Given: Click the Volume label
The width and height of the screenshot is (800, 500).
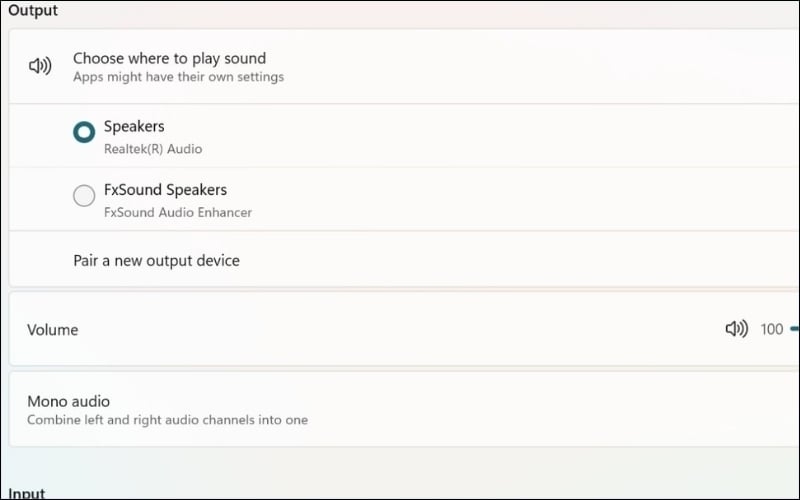Looking at the screenshot, I should pos(52,329).
